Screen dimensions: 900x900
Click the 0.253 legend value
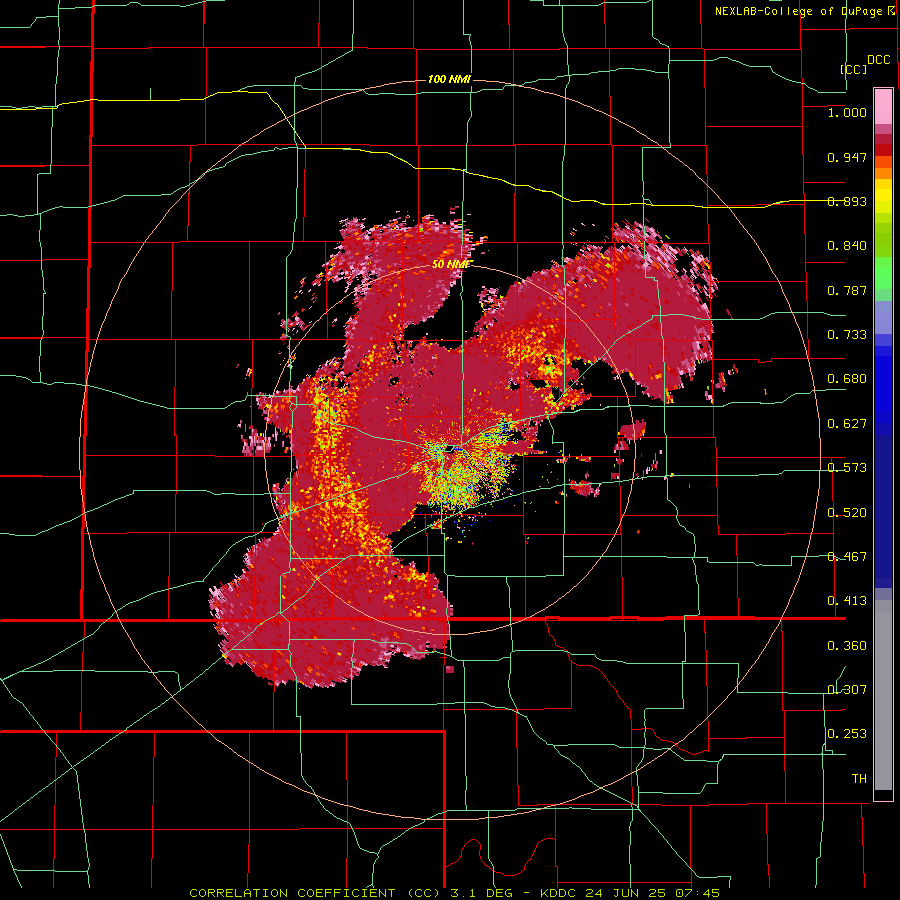pos(847,734)
